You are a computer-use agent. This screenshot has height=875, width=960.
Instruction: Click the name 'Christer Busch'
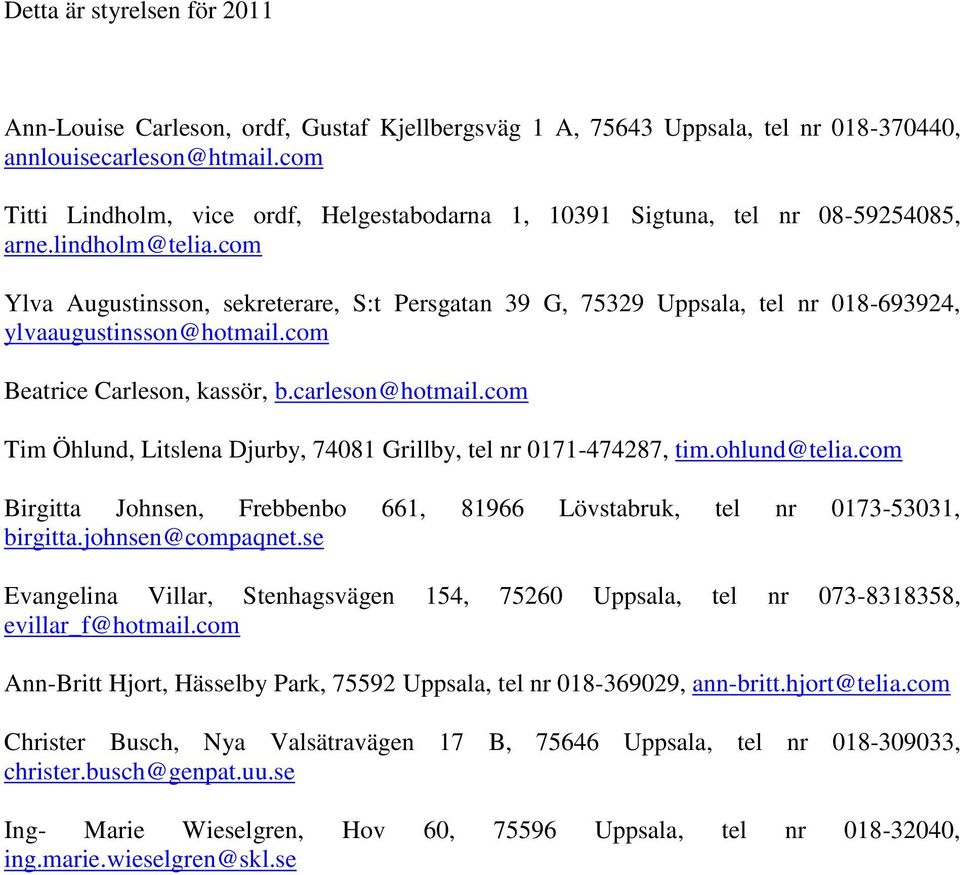tap(91, 743)
